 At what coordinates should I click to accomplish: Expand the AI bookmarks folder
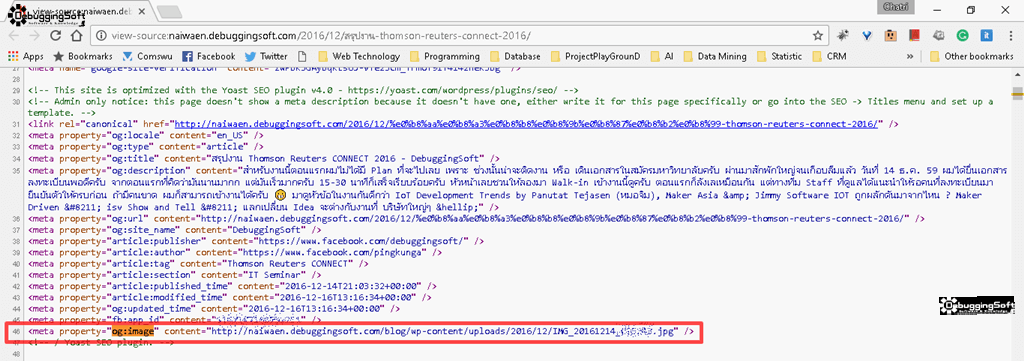[x=662, y=56]
